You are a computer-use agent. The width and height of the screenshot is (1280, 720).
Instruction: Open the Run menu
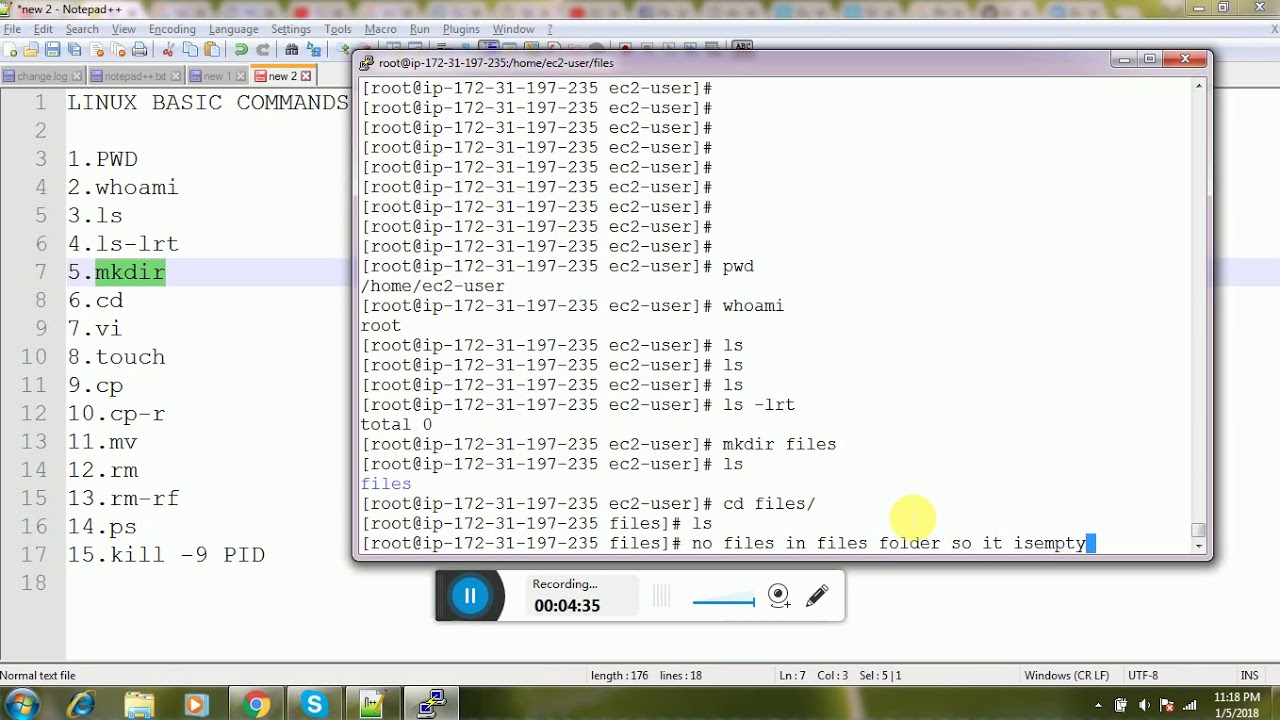420,29
